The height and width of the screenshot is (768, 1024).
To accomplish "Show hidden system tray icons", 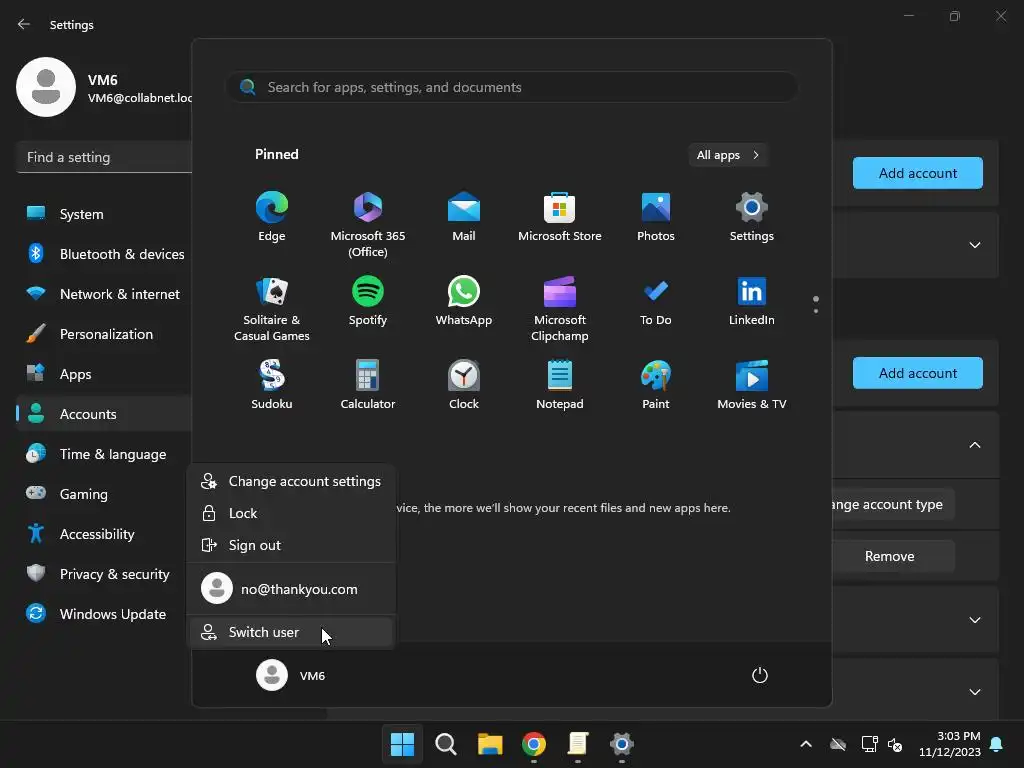I will coord(806,744).
